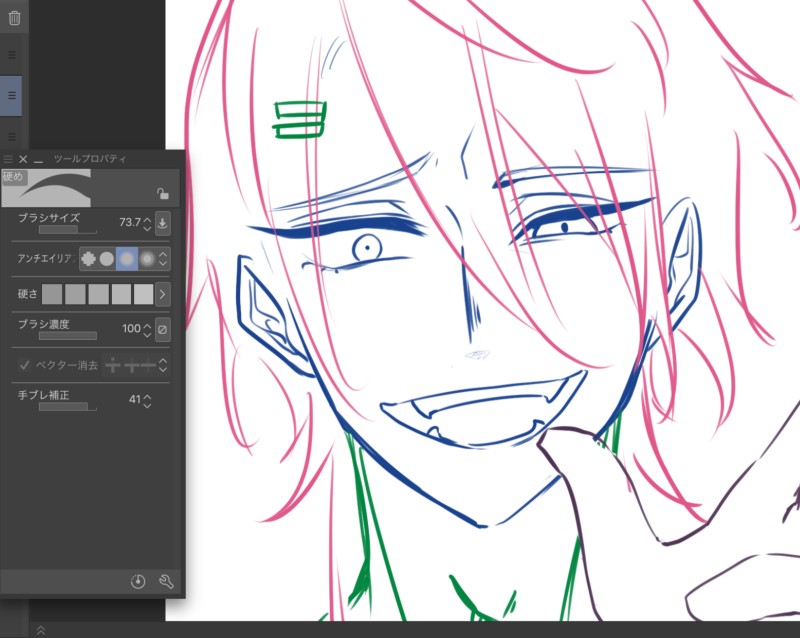Increase ブラシ濃度 with the up arrow

point(147,325)
